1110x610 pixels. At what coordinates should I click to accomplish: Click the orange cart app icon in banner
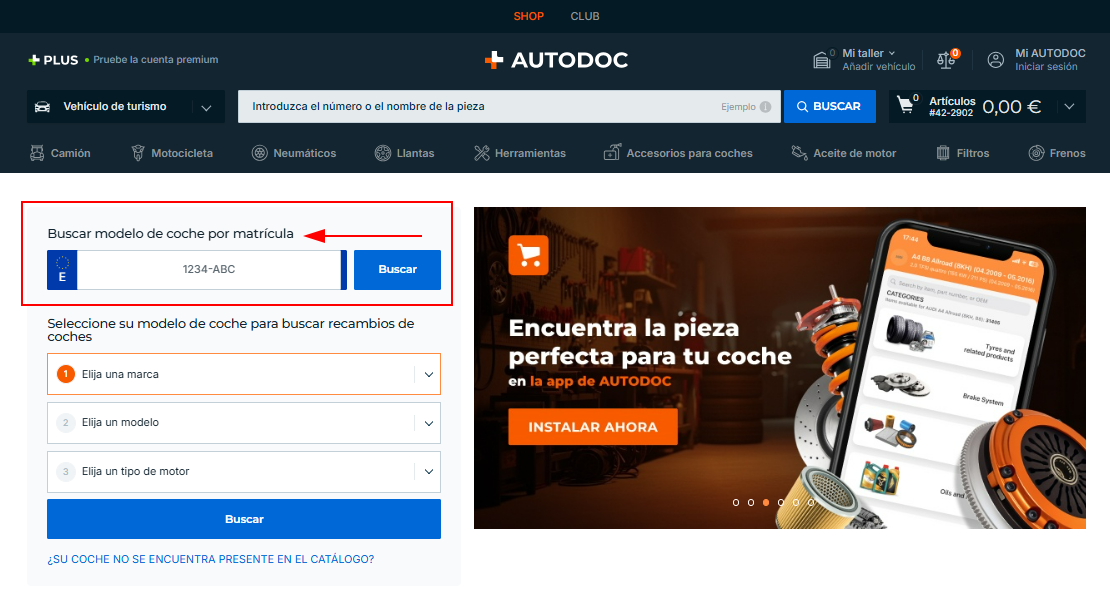528,255
